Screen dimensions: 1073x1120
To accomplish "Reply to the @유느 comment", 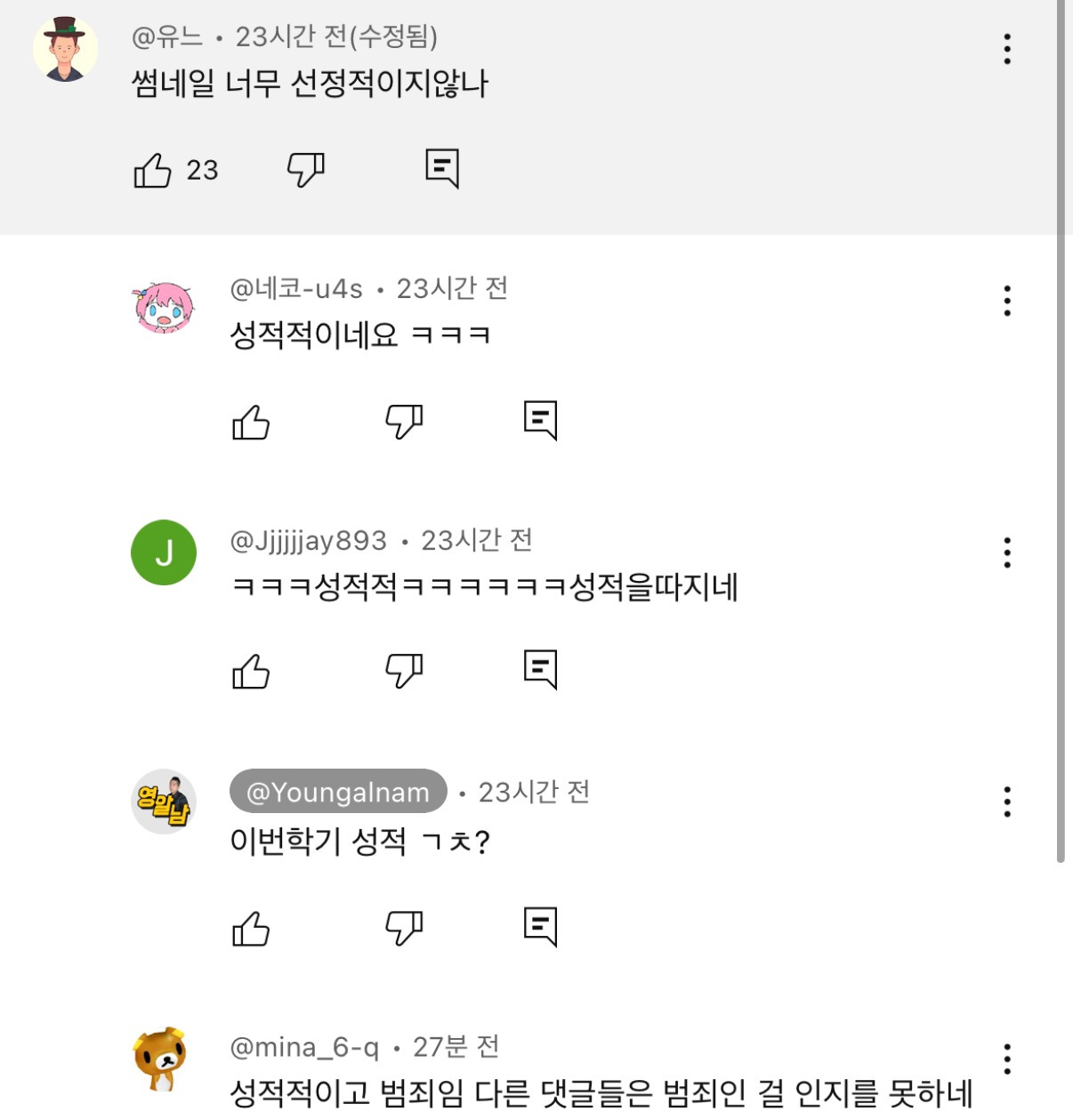I will pyautogui.click(x=442, y=167).
